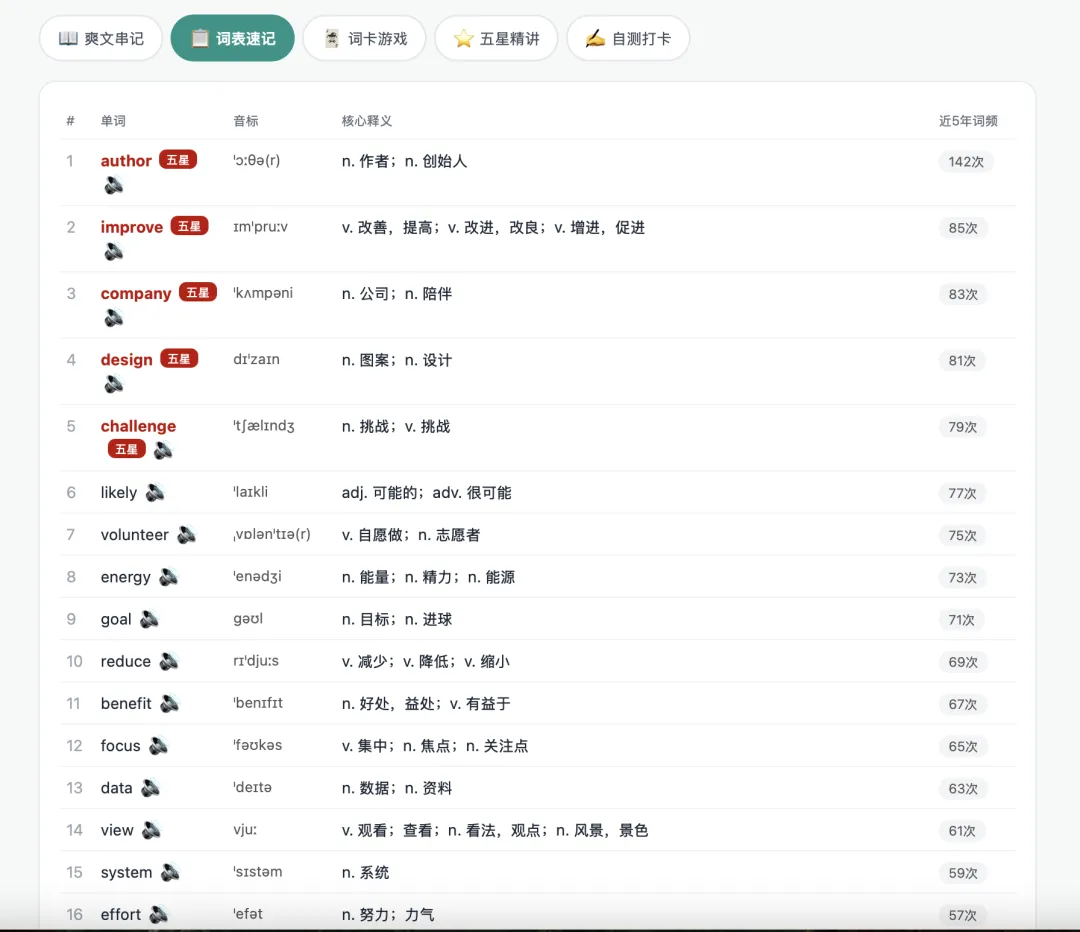The image size is (1080, 932).
Task: Play pronunciation audio for goal
Action: [x=149, y=619]
